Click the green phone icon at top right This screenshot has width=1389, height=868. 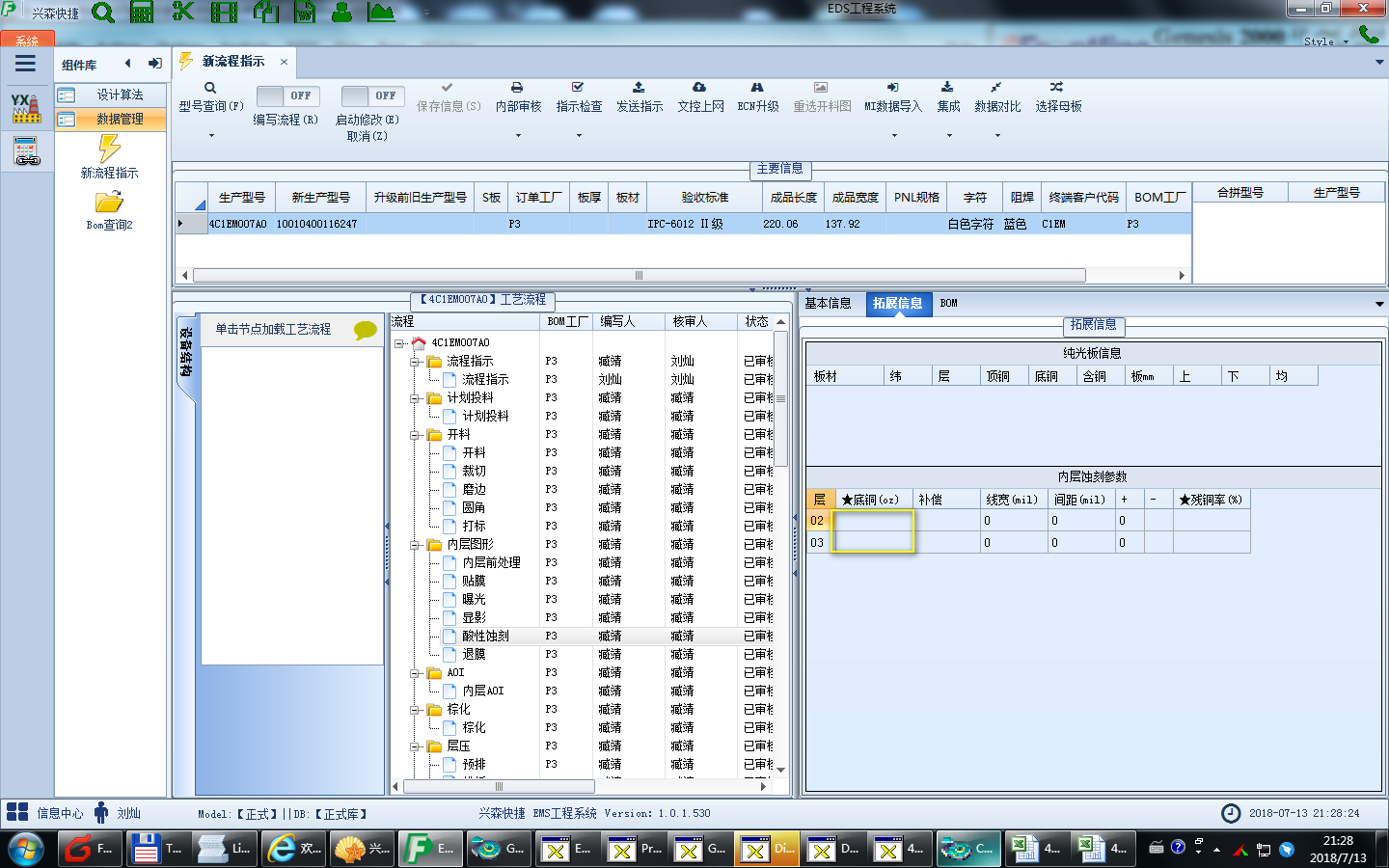(1369, 34)
